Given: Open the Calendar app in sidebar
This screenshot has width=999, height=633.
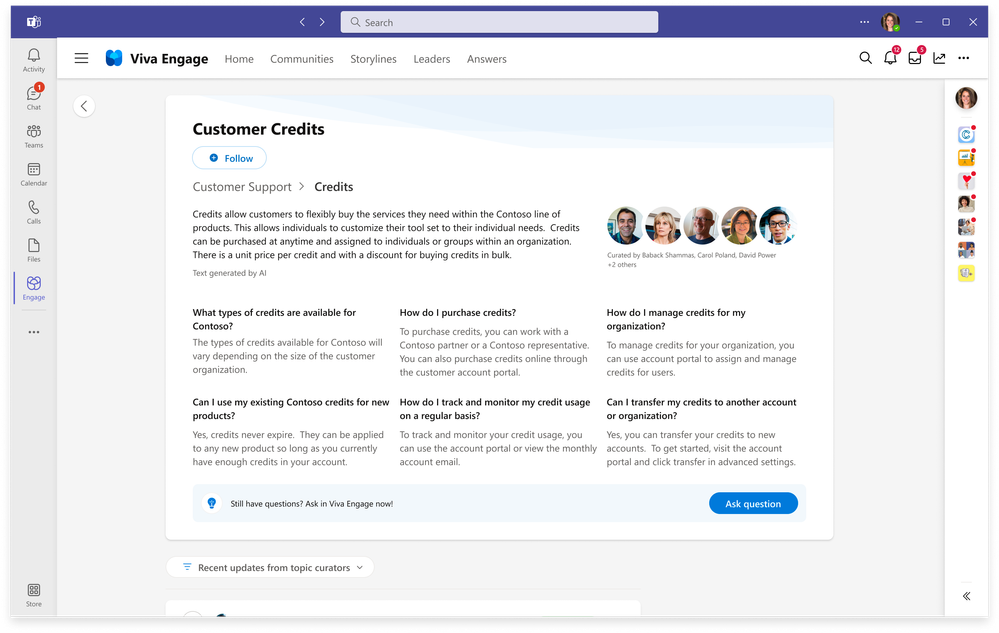Looking at the screenshot, I should (34, 174).
